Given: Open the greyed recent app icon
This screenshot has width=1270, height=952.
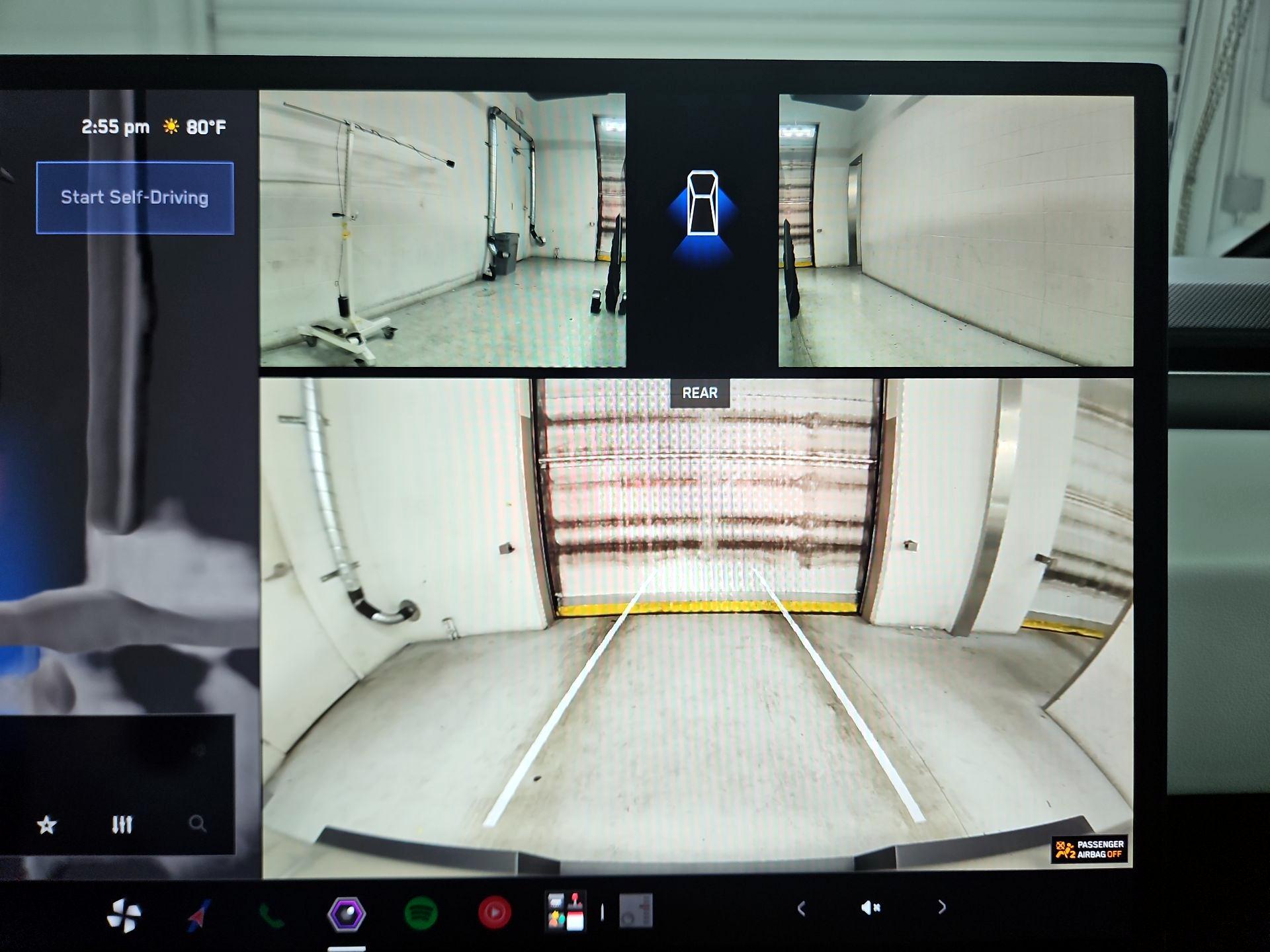Looking at the screenshot, I should click(x=636, y=911).
